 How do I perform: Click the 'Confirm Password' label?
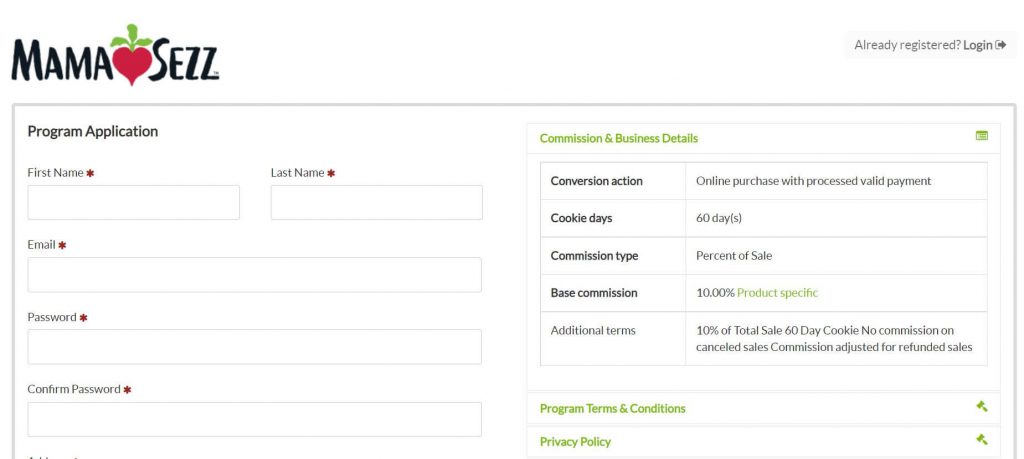tap(74, 389)
